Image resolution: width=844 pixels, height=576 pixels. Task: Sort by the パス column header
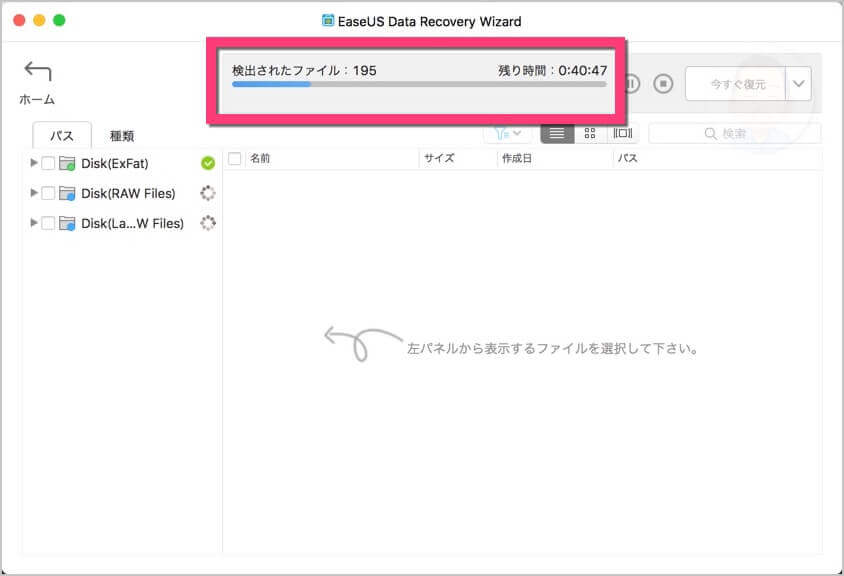628,158
